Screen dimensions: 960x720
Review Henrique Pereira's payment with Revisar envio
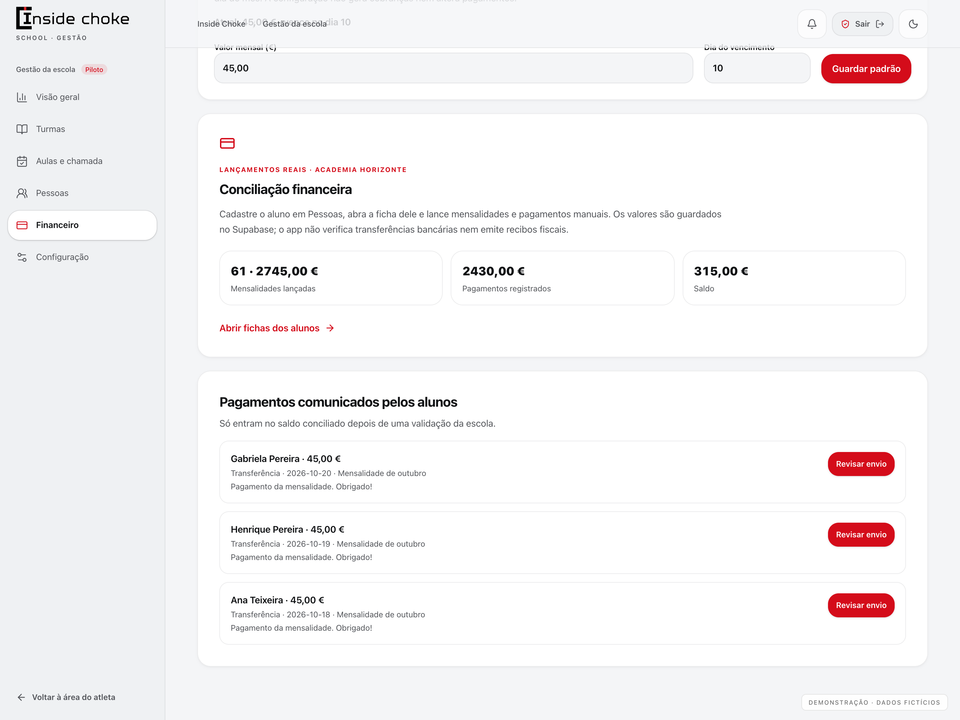coord(861,534)
